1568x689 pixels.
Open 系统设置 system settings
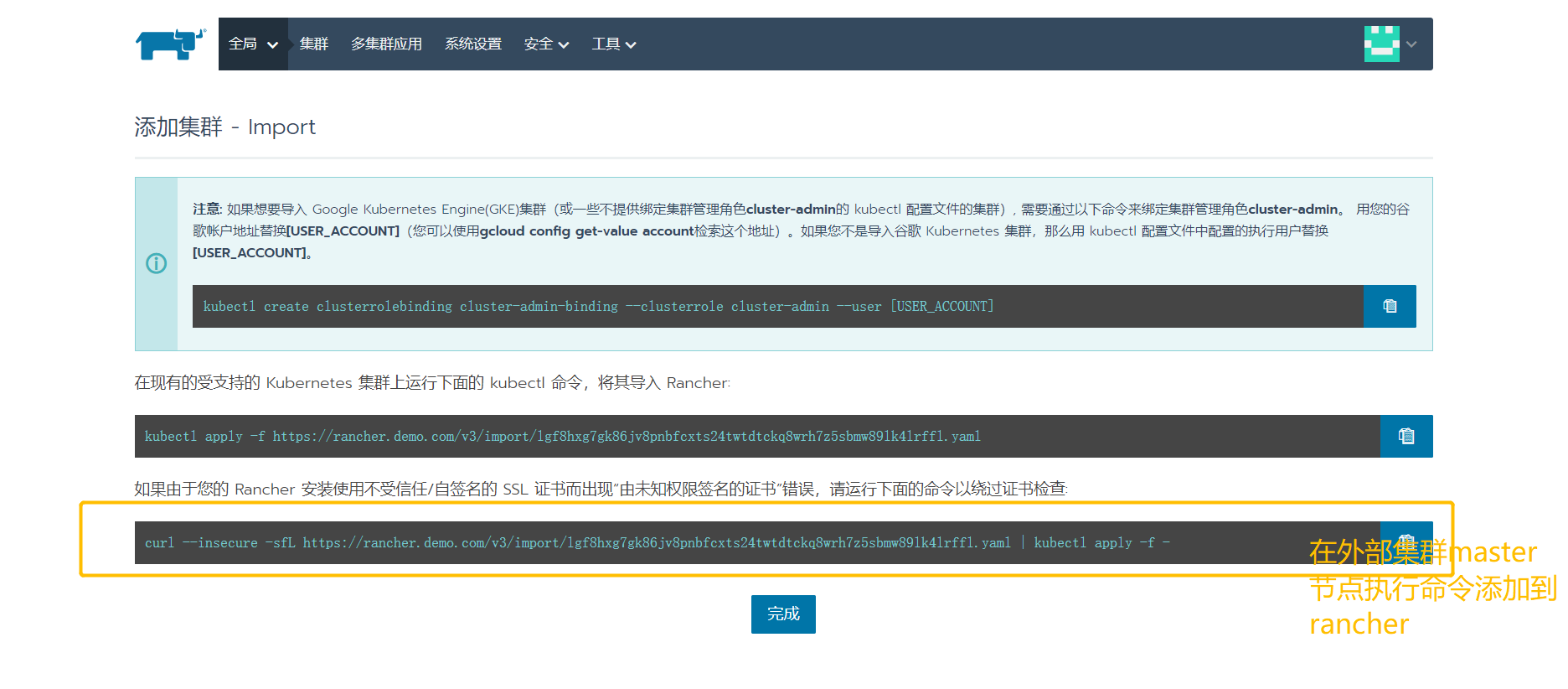(473, 44)
